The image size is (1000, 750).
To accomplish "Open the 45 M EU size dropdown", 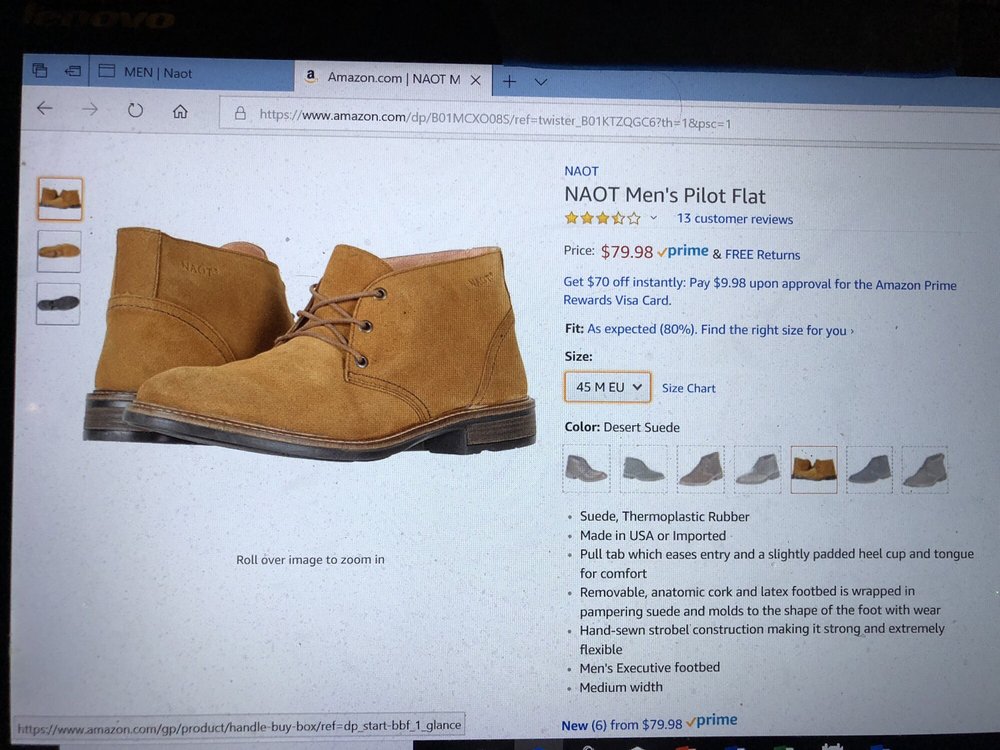I will point(607,387).
